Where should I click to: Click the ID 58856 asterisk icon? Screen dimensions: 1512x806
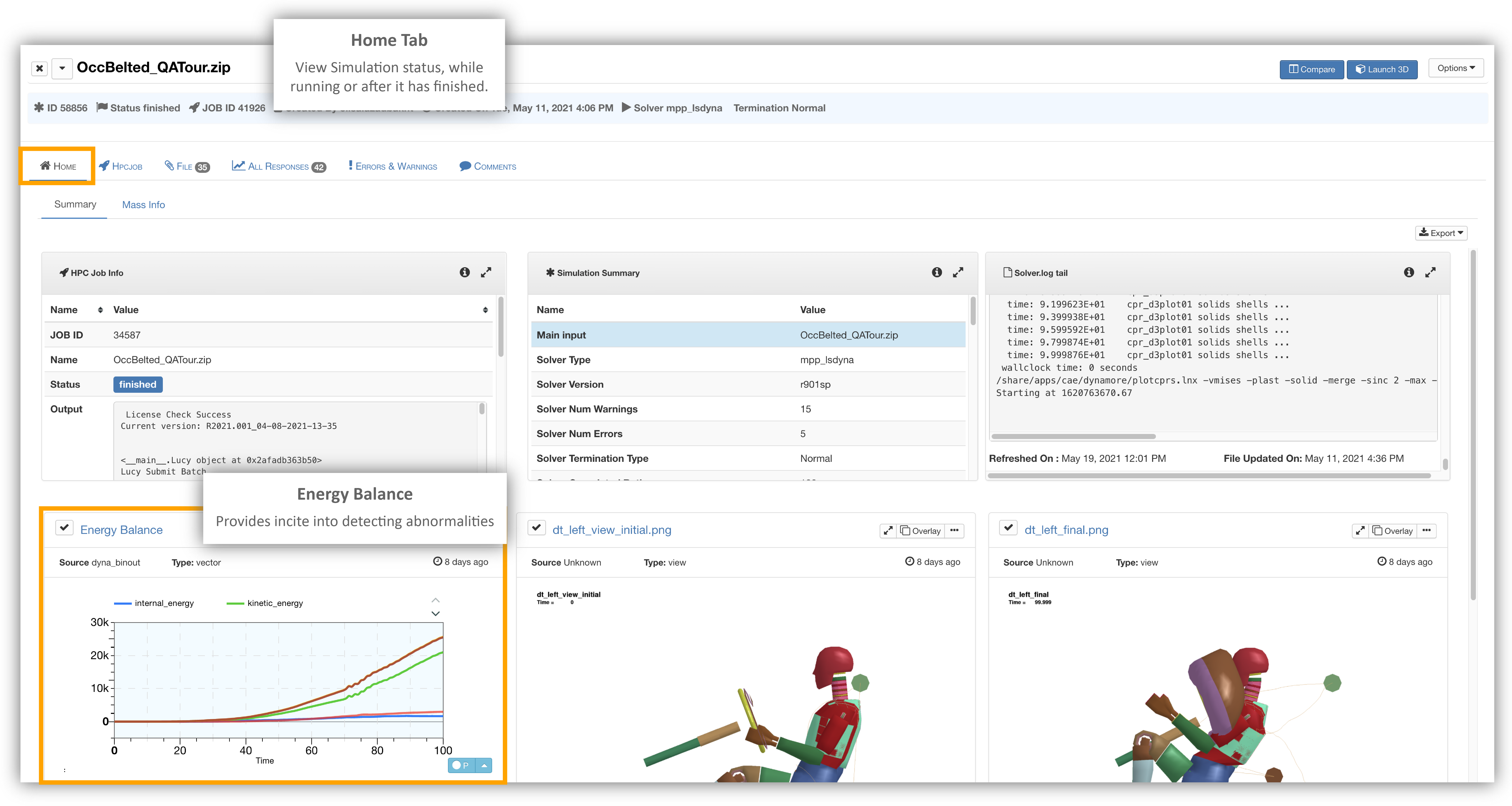tap(39, 107)
